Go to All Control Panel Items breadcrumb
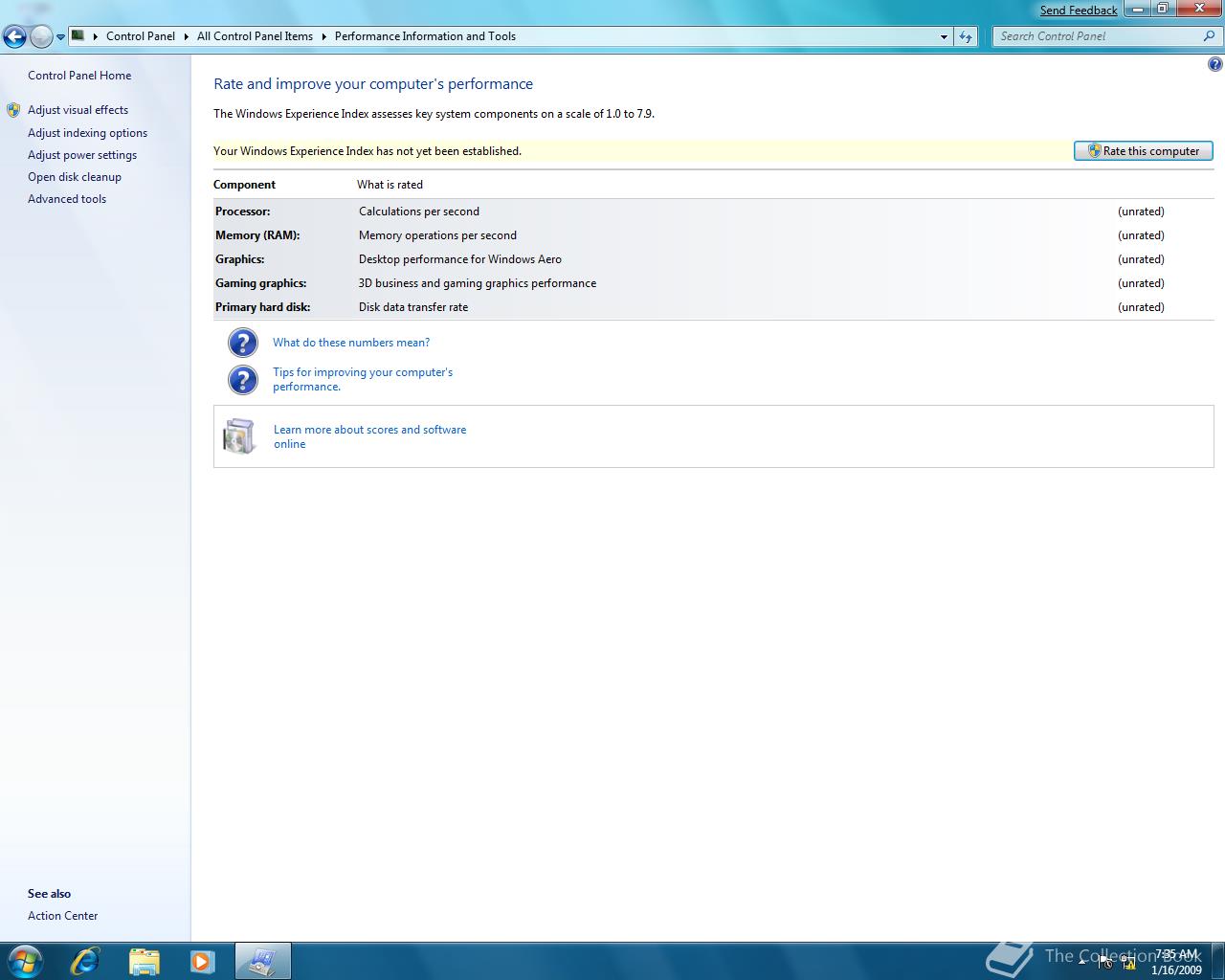The image size is (1225, 980). [255, 36]
